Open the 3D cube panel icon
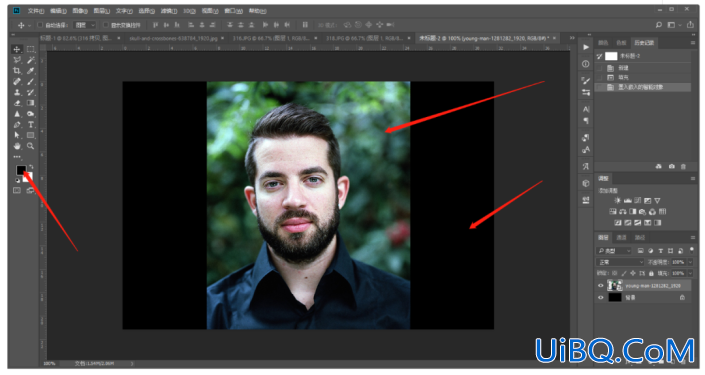 [x=585, y=183]
